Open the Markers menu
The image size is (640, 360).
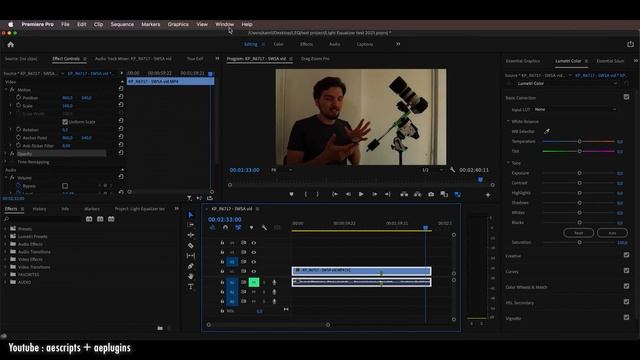tap(151, 24)
